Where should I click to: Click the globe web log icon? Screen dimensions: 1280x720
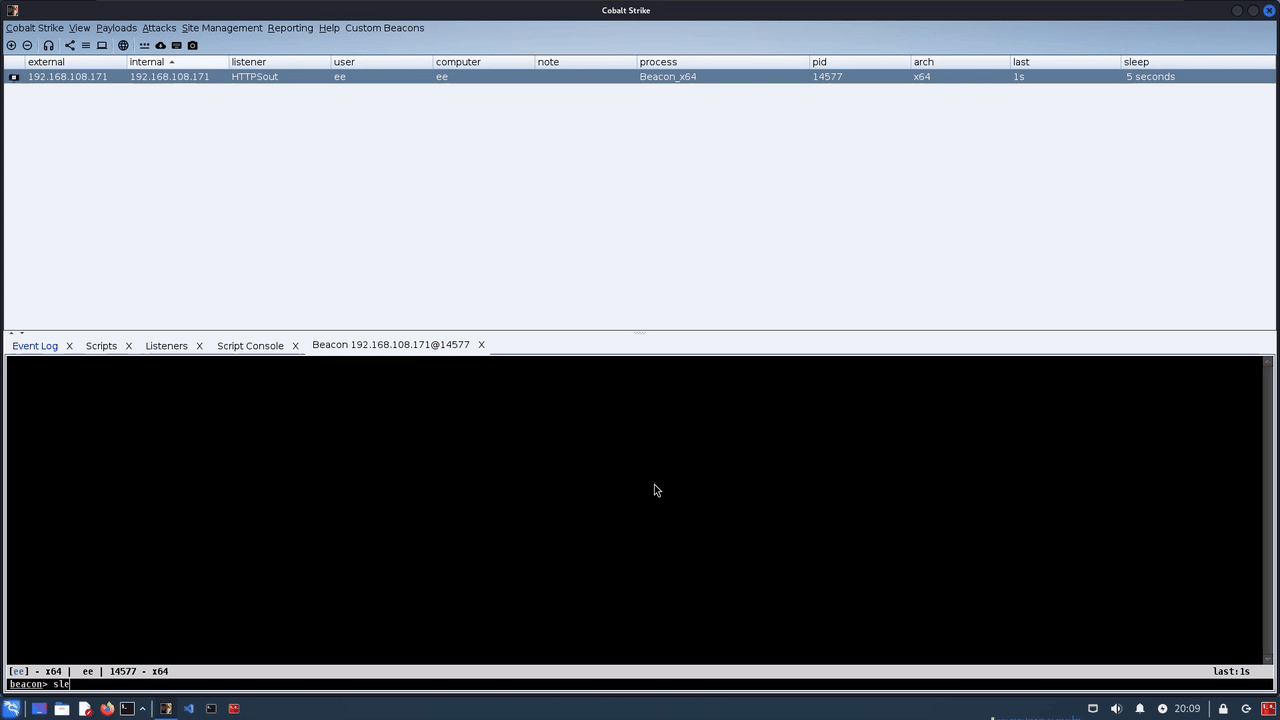[123, 45]
